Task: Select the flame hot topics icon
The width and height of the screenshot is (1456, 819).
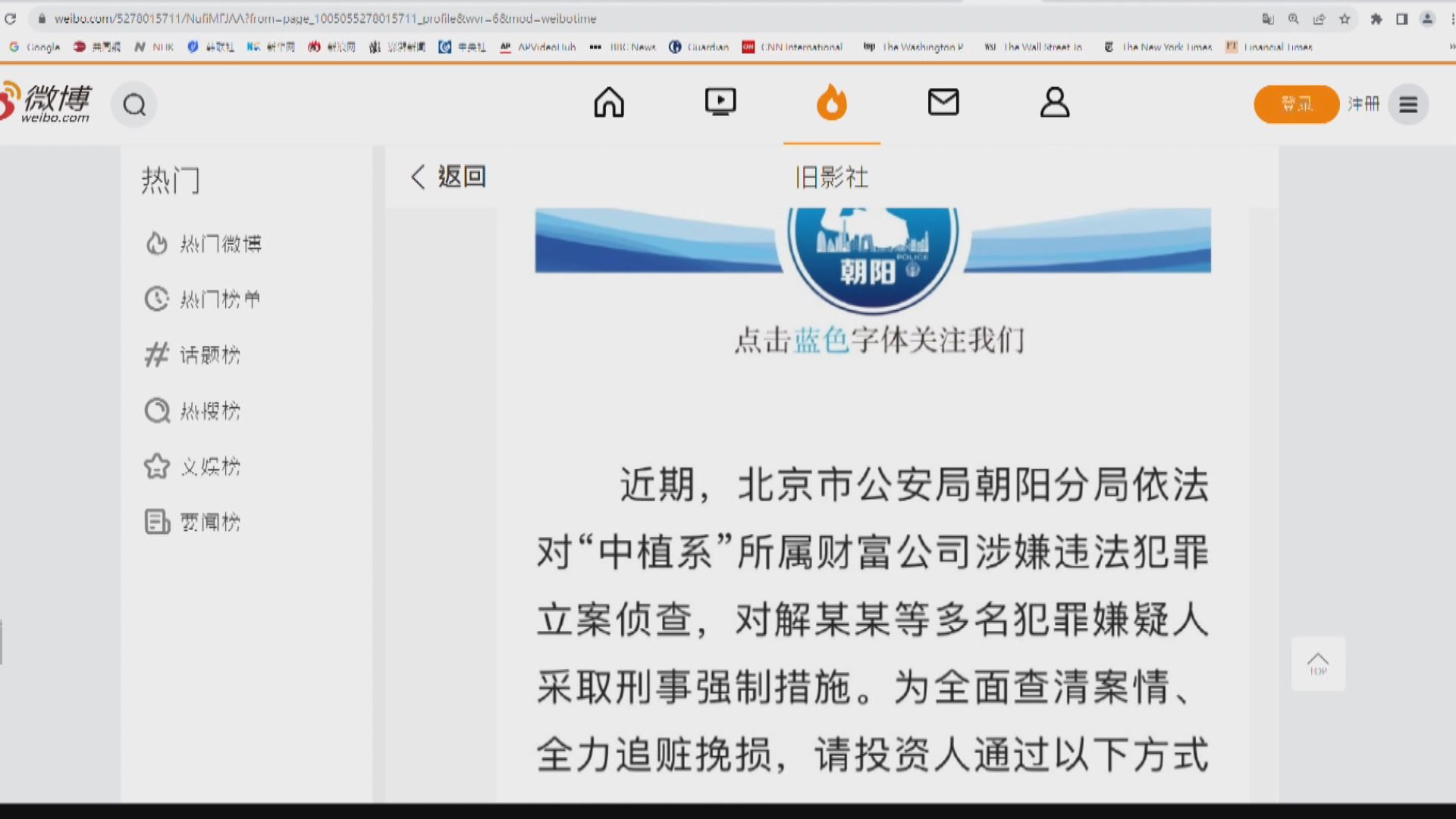Action: tap(831, 102)
